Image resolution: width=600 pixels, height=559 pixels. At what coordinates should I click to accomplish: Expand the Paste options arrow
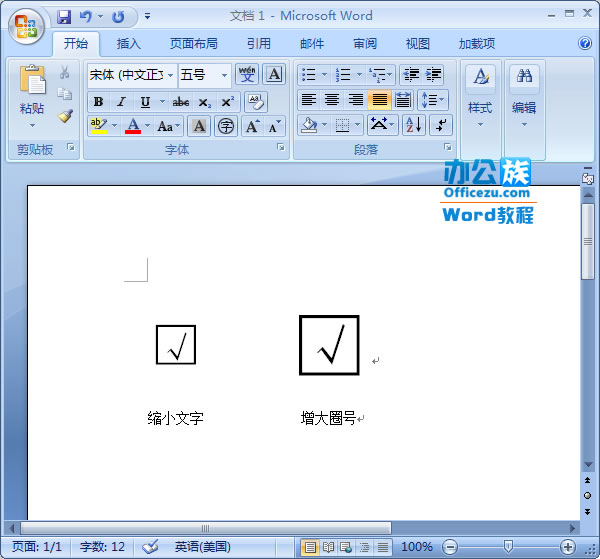pyautogui.click(x=33, y=125)
